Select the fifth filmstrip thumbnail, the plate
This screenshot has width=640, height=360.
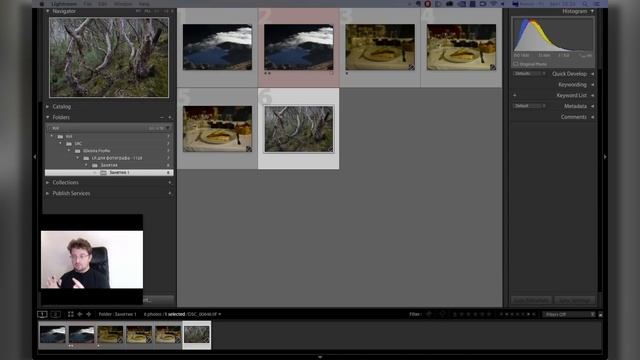(168, 334)
